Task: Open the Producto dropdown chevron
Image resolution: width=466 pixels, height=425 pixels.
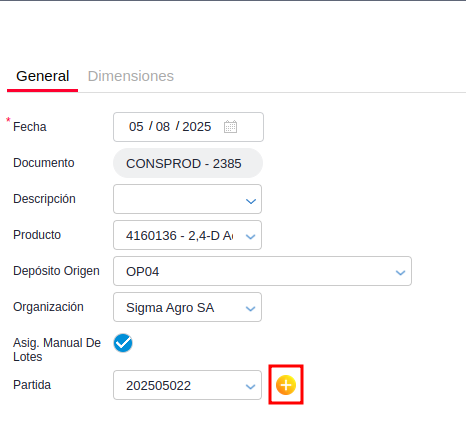Action: pos(251,237)
